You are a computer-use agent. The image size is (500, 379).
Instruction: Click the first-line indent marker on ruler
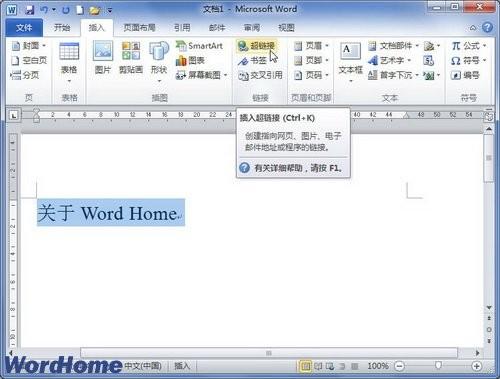36,111
